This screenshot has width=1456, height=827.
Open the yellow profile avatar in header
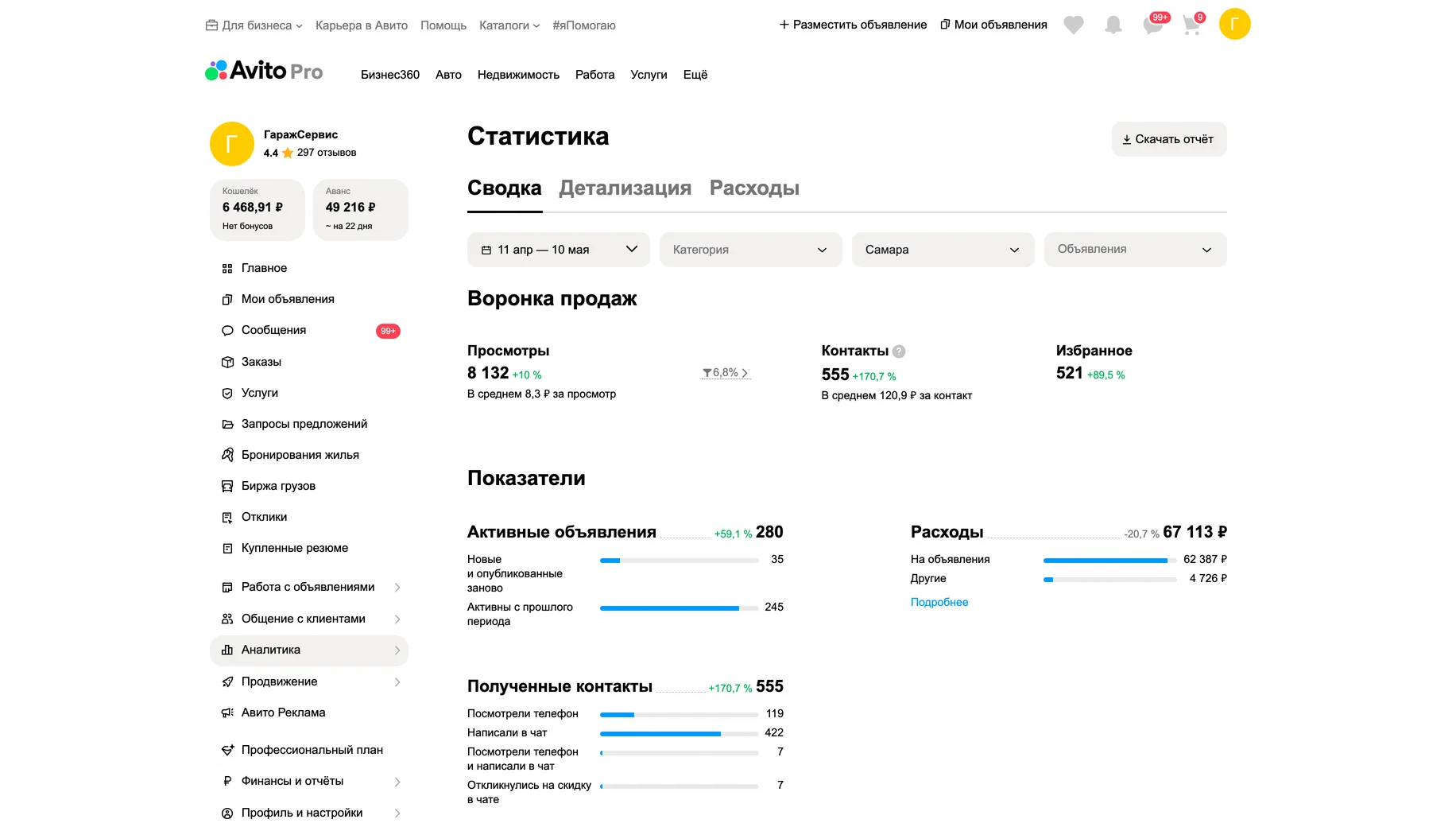tap(1234, 24)
